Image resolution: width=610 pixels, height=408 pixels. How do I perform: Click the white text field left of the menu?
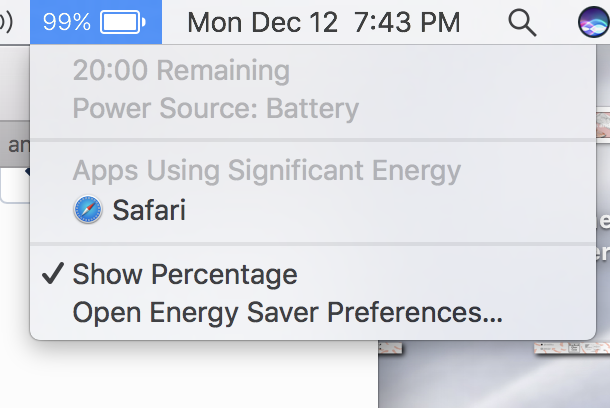[16, 185]
